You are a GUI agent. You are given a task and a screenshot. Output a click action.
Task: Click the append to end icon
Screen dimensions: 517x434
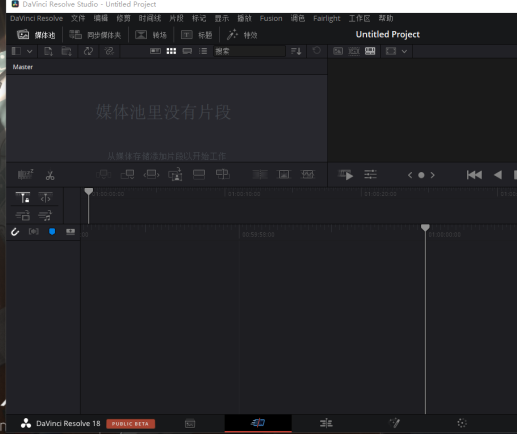(x=128, y=174)
